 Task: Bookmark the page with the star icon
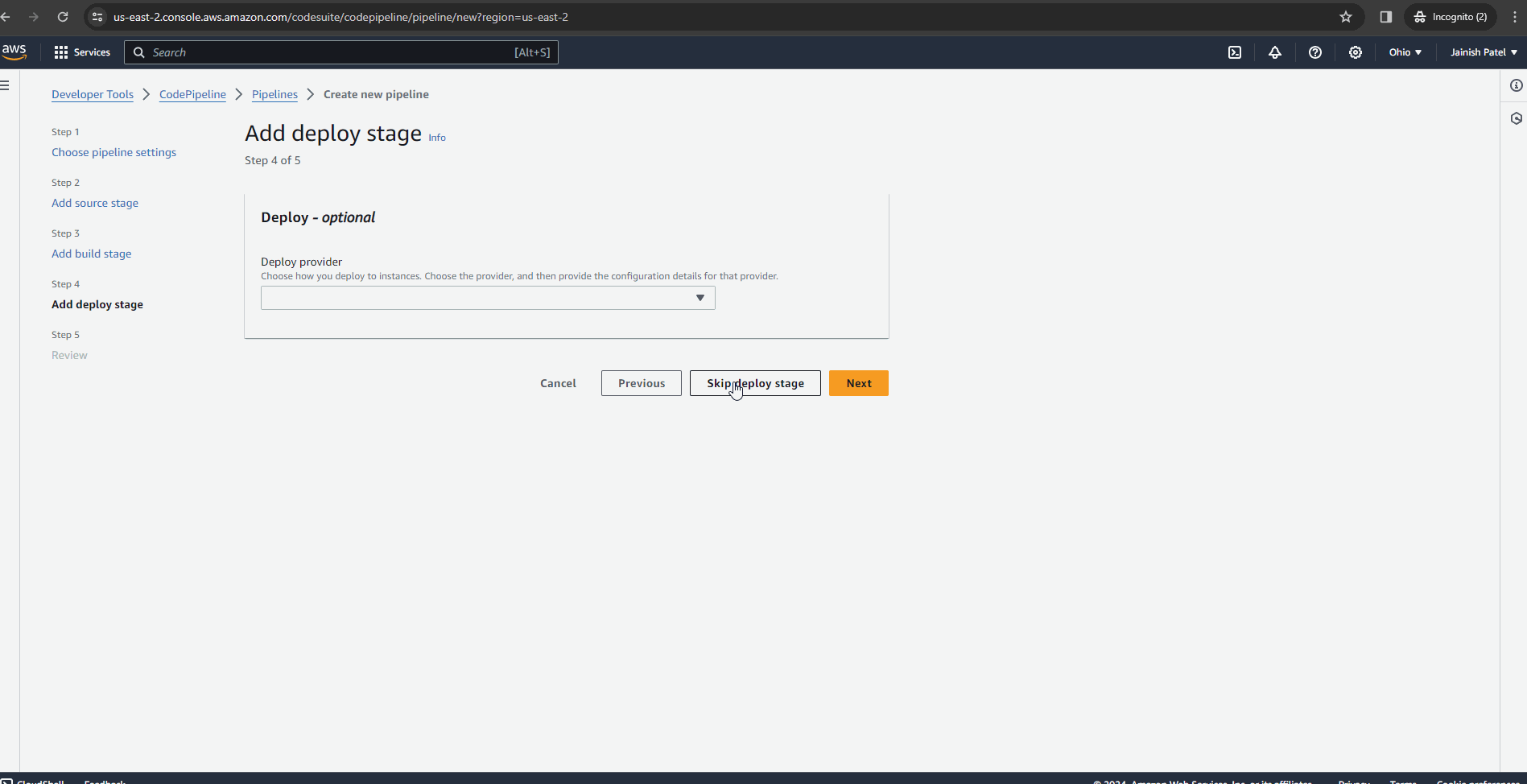[1345, 16]
